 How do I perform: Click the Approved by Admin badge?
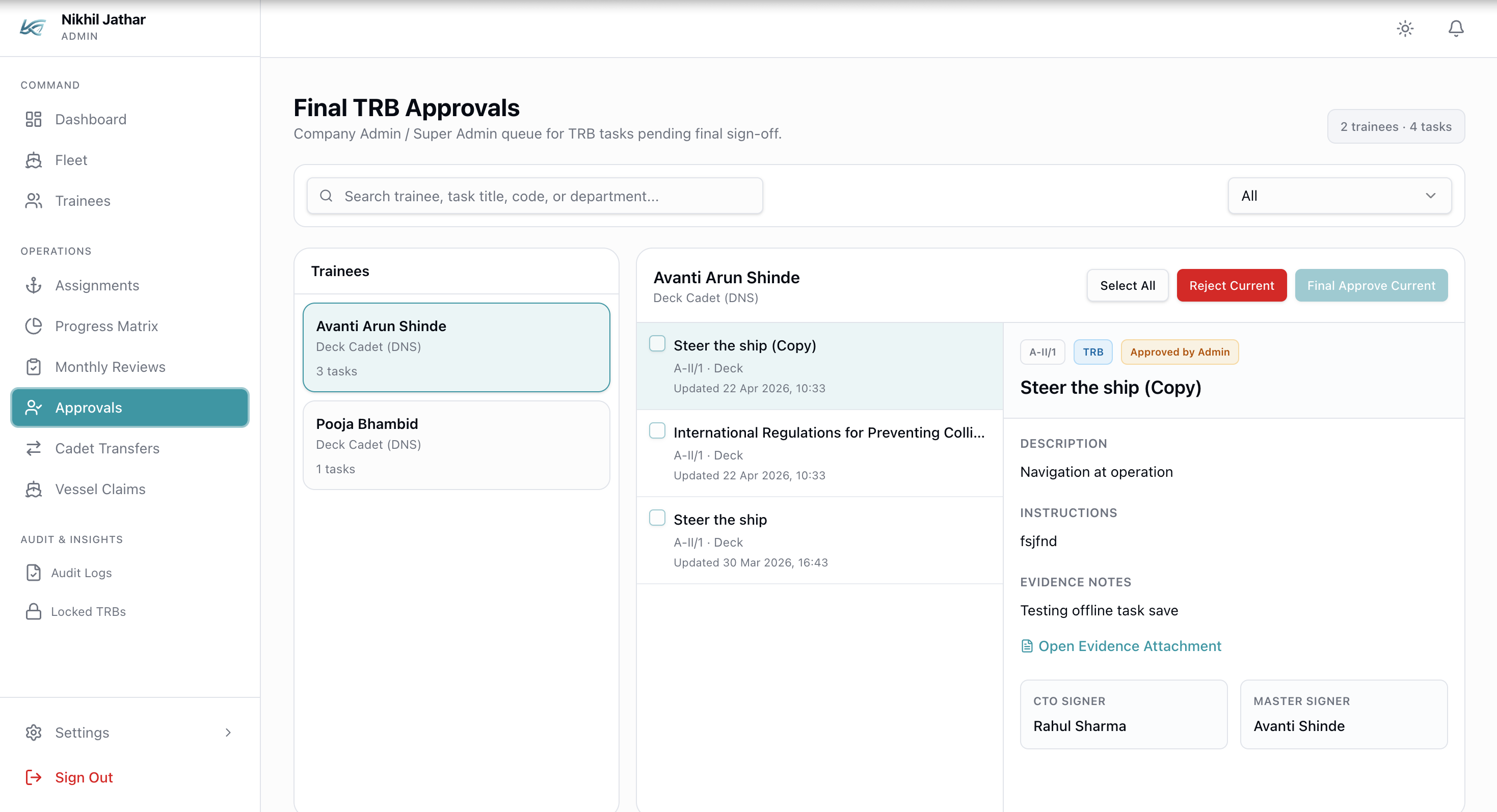pos(1180,352)
